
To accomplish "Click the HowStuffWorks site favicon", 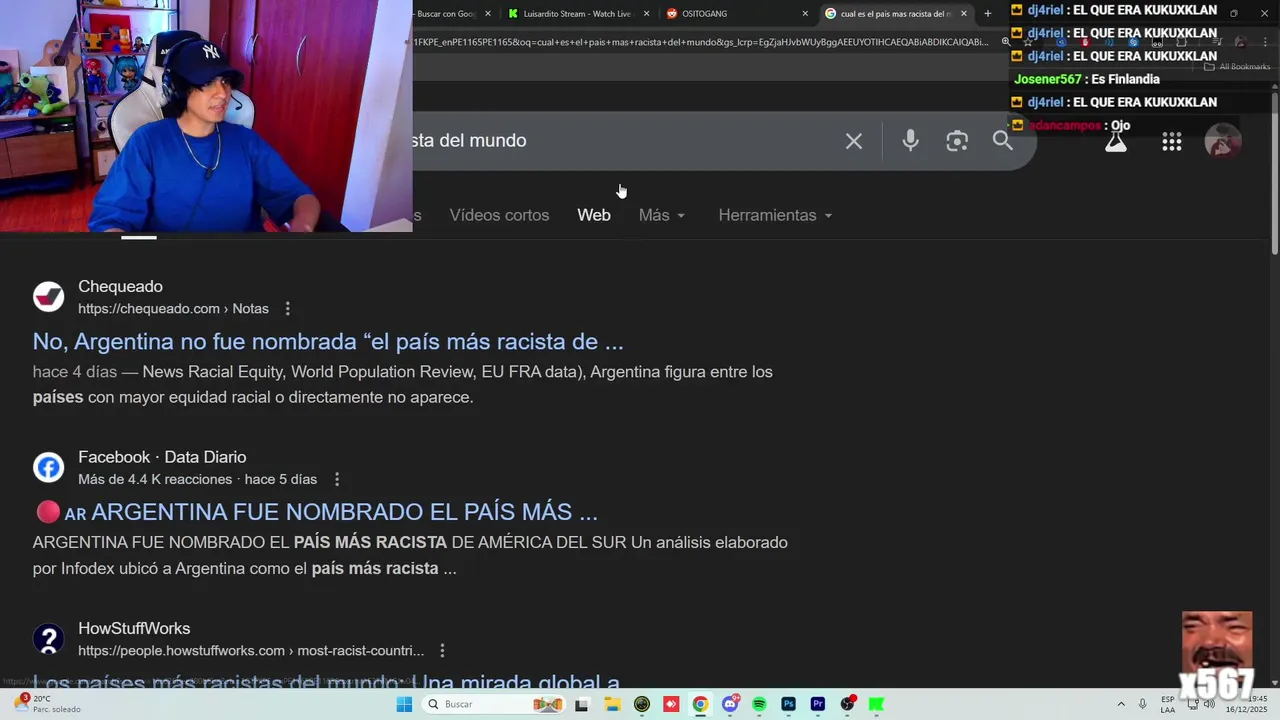I will coord(49,639).
